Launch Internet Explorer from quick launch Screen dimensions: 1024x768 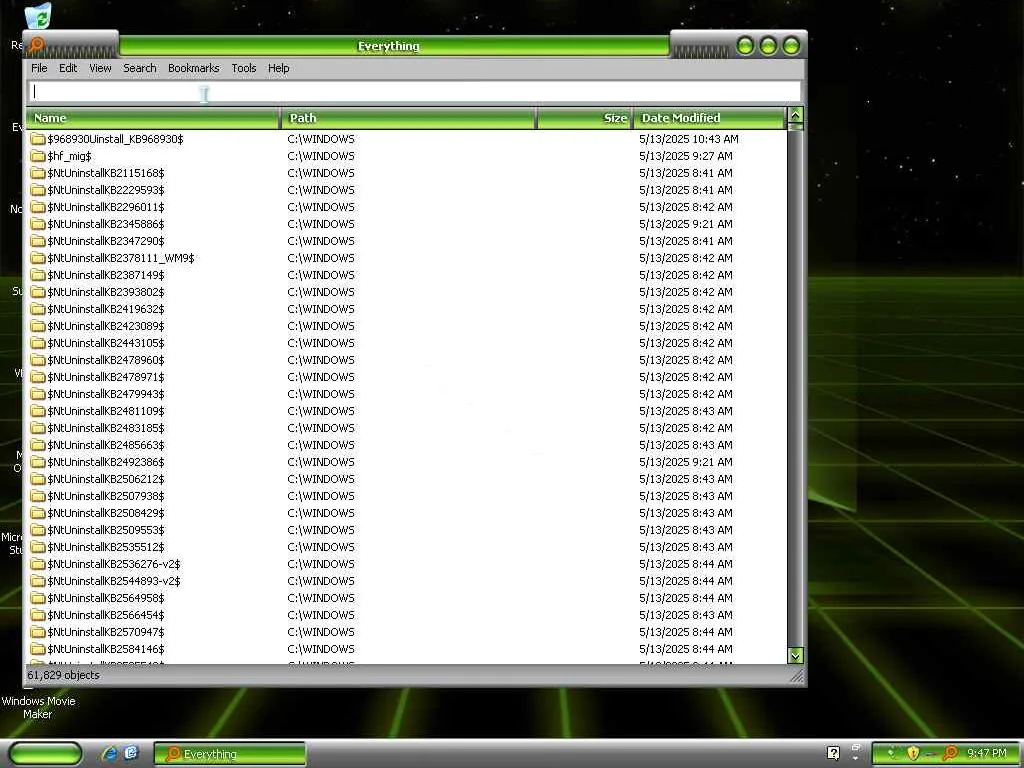[109, 753]
